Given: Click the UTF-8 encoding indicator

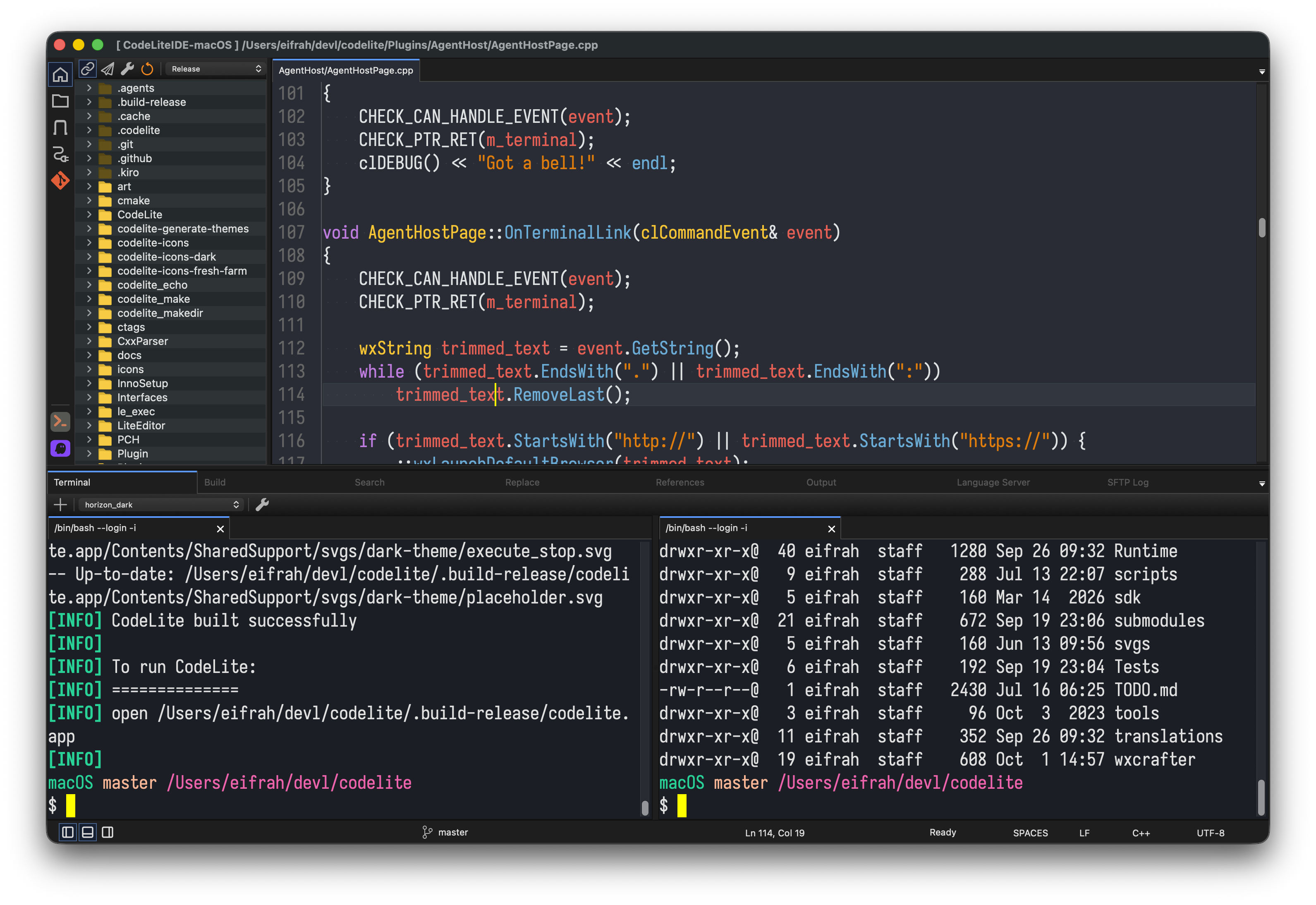Looking at the screenshot, I should click(x=1210, y=833).
